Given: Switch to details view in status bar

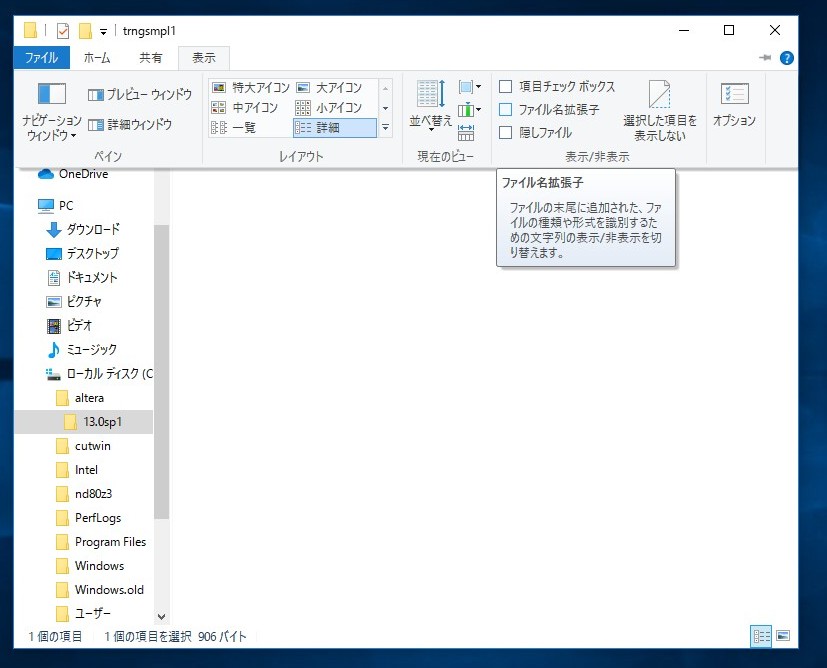Looking at the screenshot, I should click(x=761, y=636).
